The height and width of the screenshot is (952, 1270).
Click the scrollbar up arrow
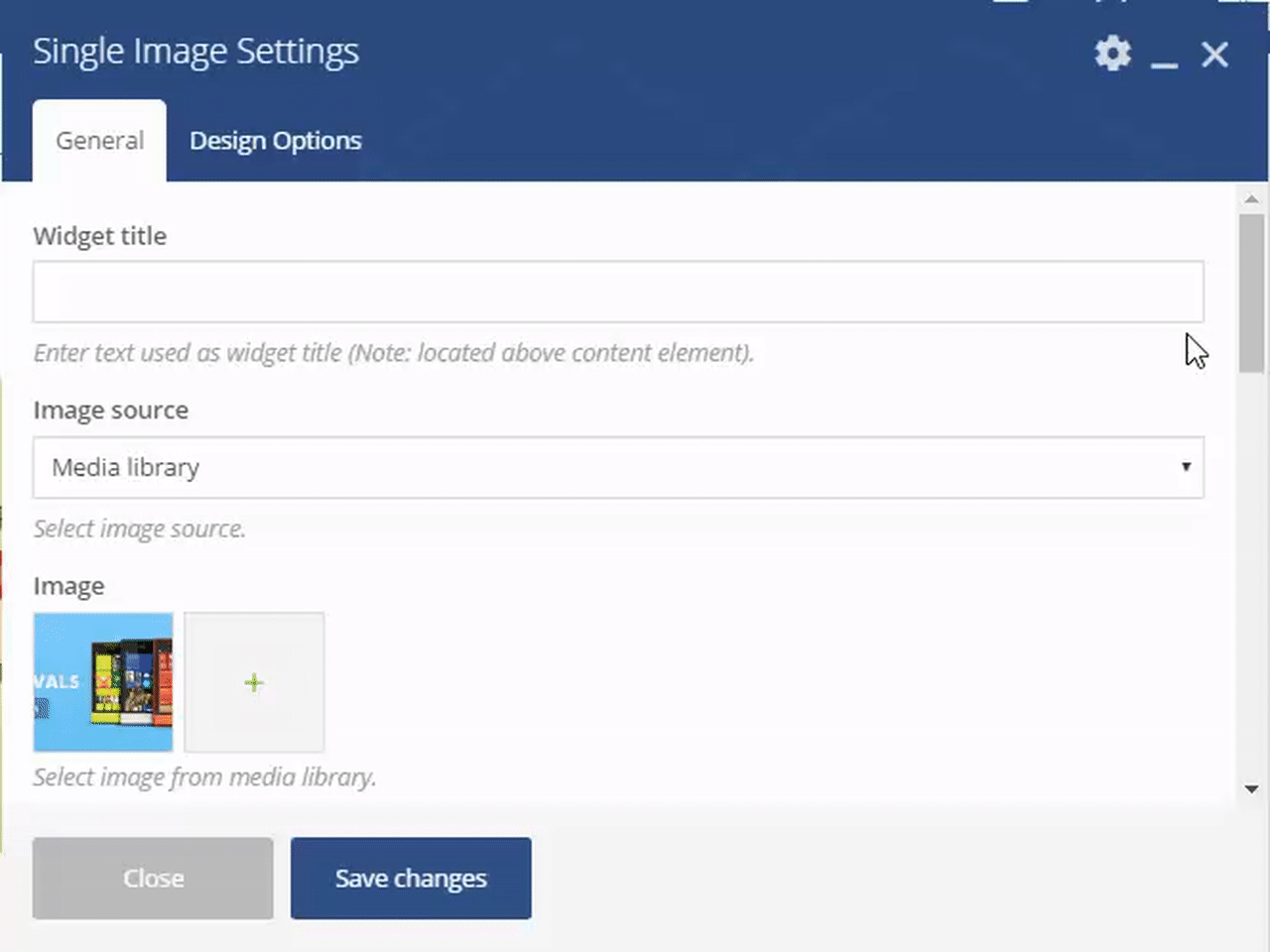tap(1251, 198)
